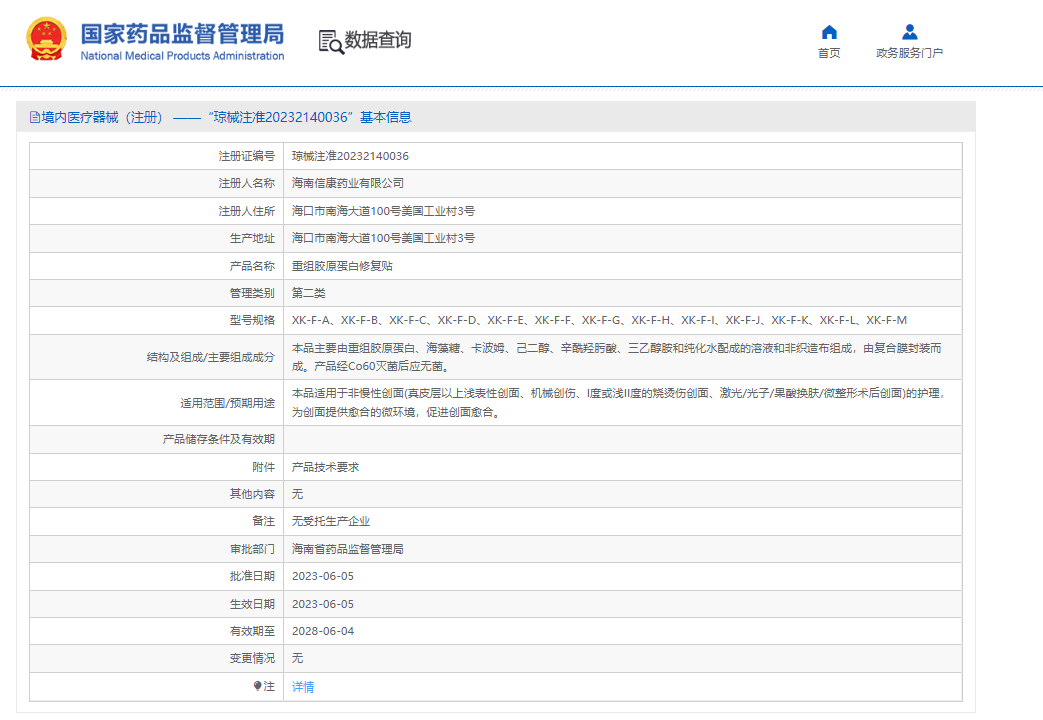Click the empty 产品储存条件及有效期 value cell
Image resolution: width=1043 pixels, height=720 pixels.
pos(623,439)
